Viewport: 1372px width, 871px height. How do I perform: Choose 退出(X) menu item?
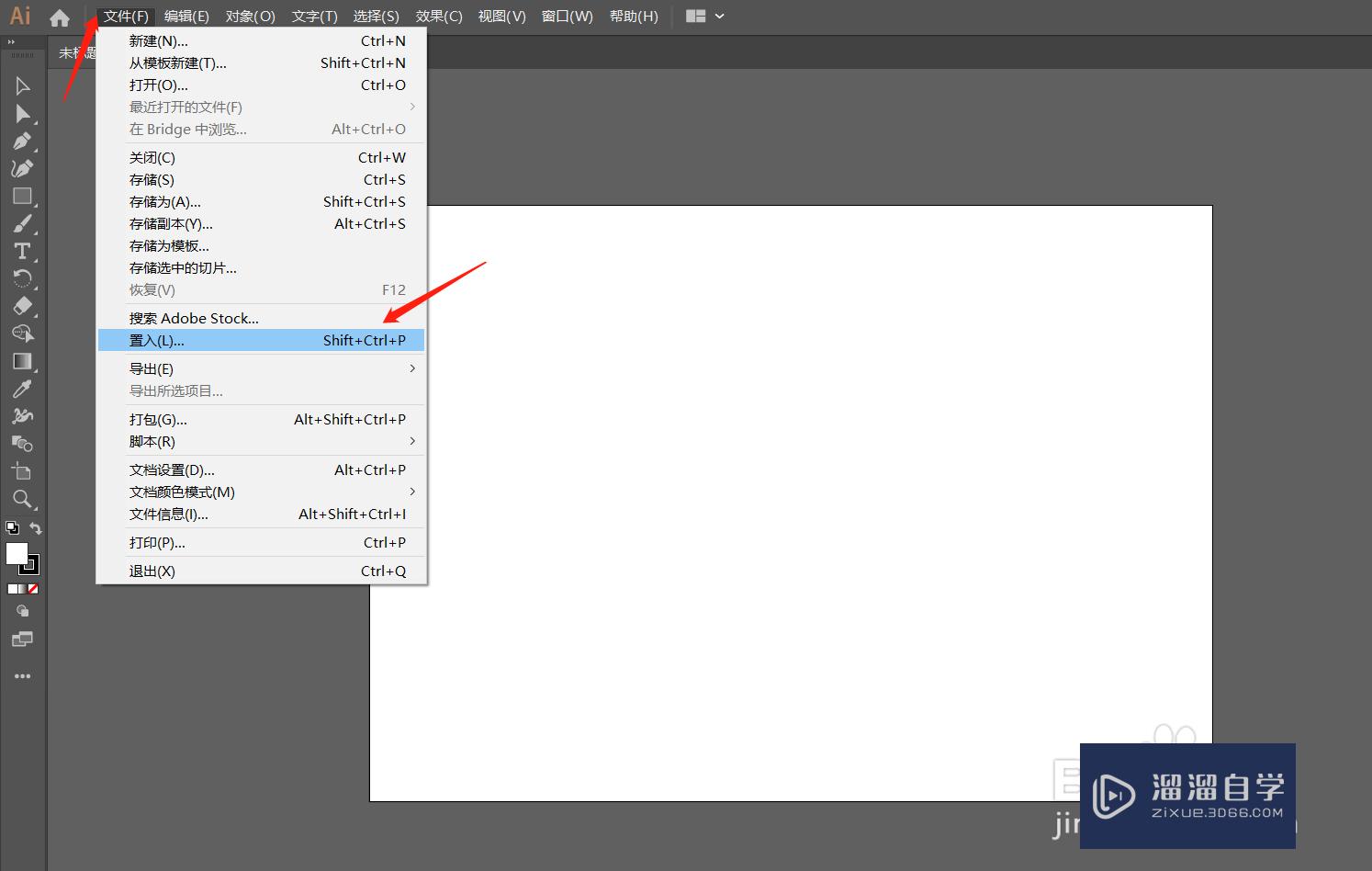261,571
